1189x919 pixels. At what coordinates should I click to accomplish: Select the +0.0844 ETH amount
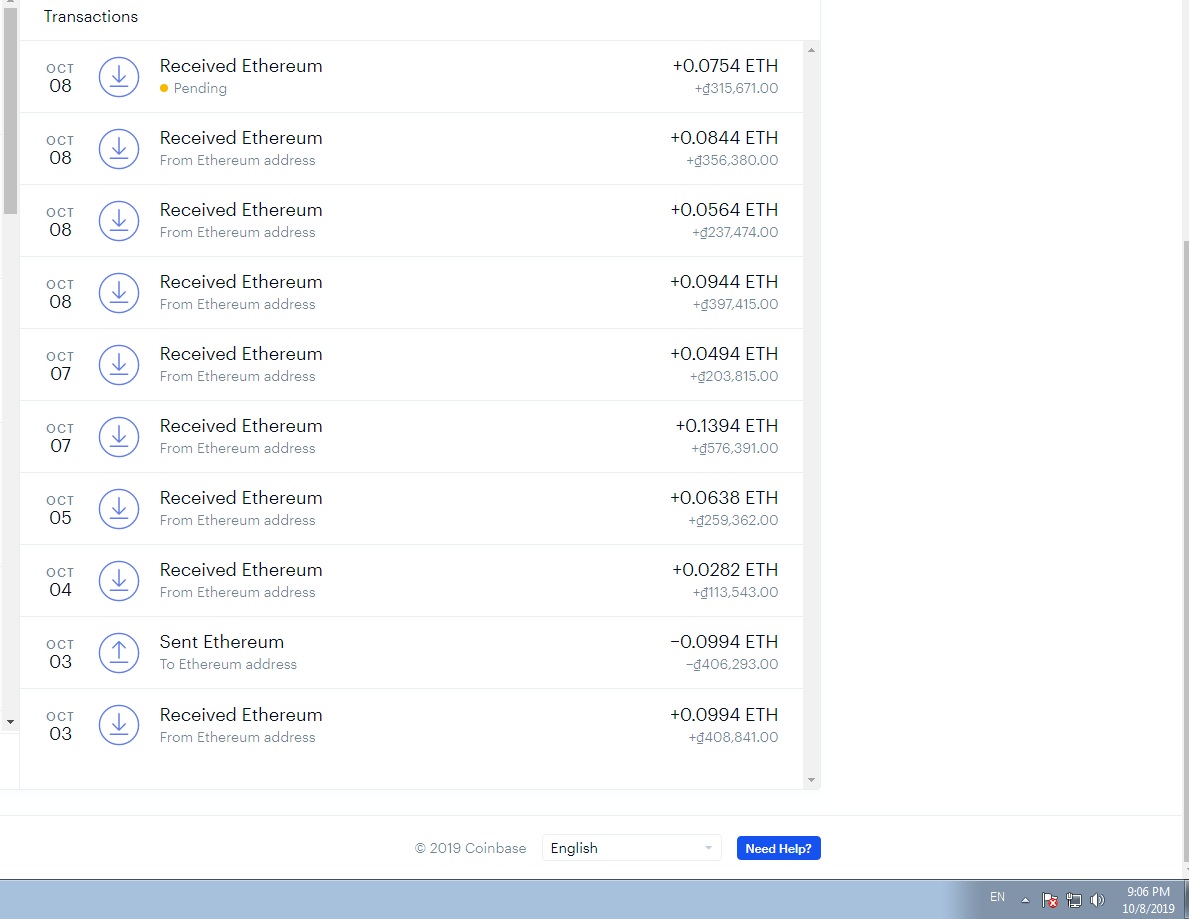tap(724, 138)
